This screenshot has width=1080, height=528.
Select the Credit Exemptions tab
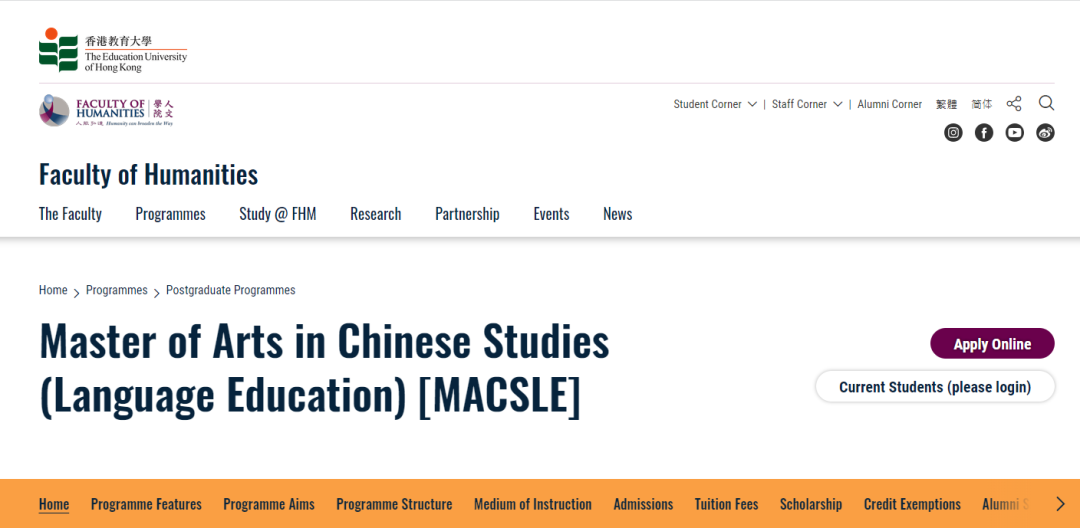[x=912, y=505]
